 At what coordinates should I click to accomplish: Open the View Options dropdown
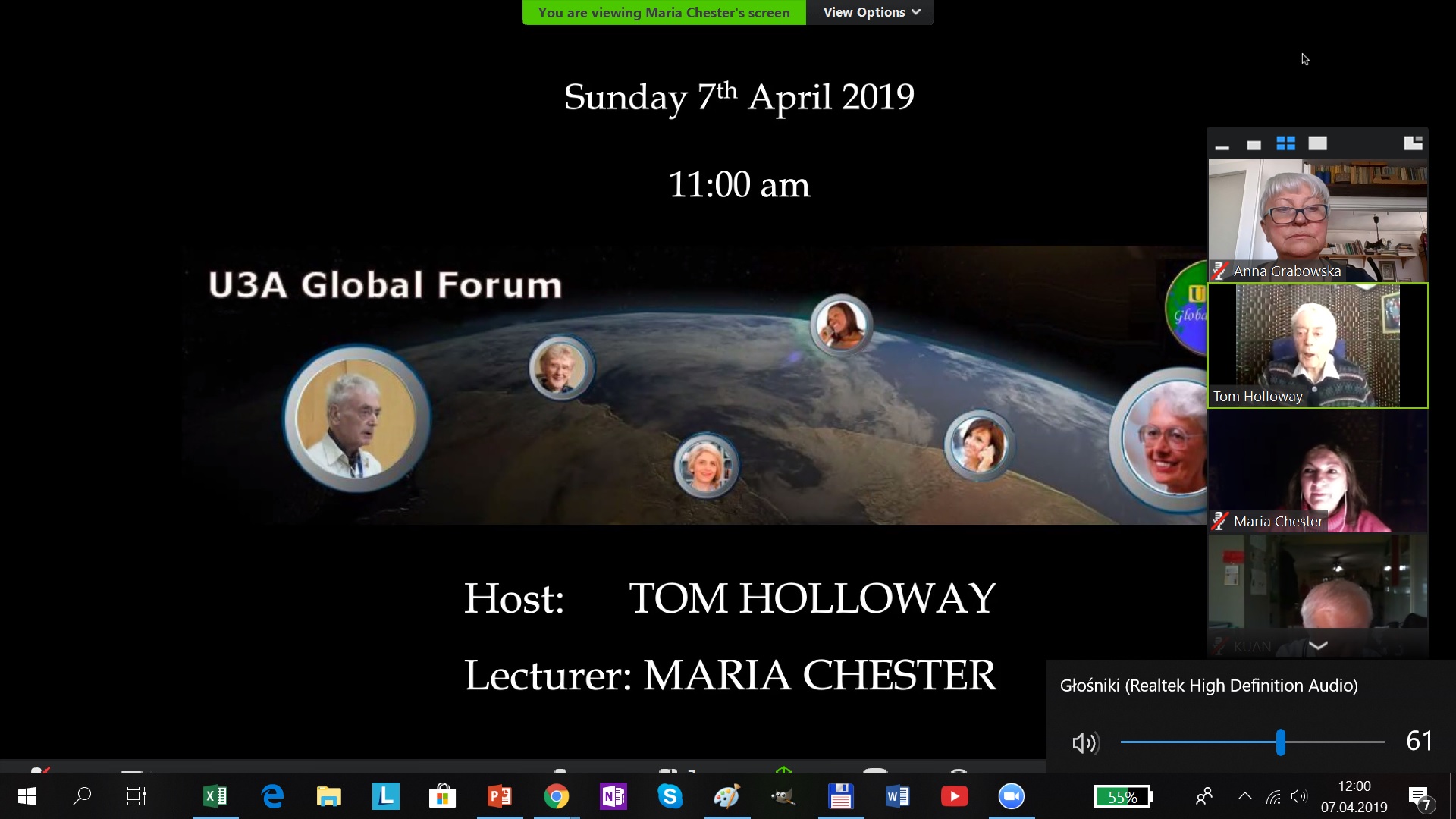871,12
